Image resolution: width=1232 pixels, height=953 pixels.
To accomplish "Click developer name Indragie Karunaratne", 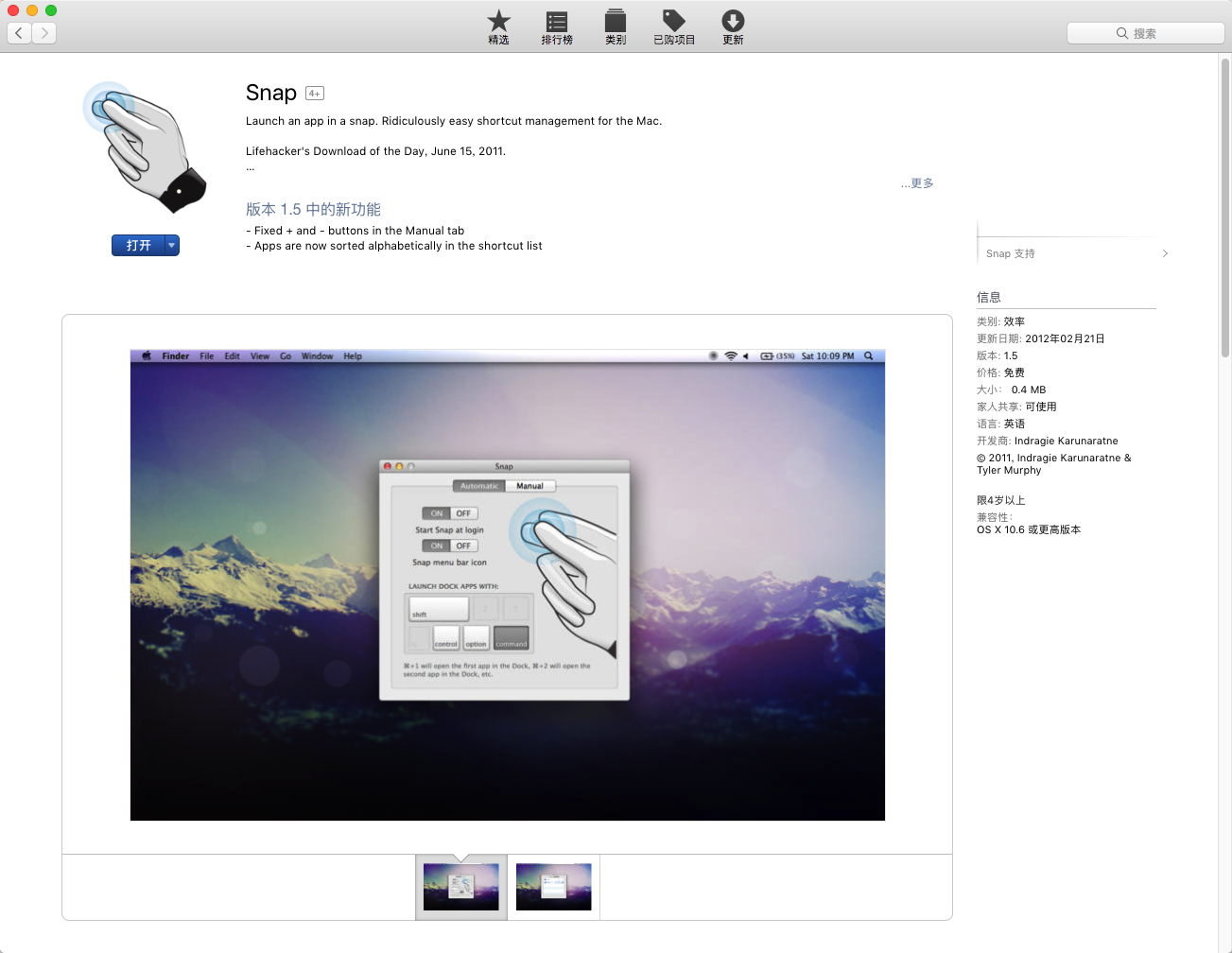I will click(1067, 441).
